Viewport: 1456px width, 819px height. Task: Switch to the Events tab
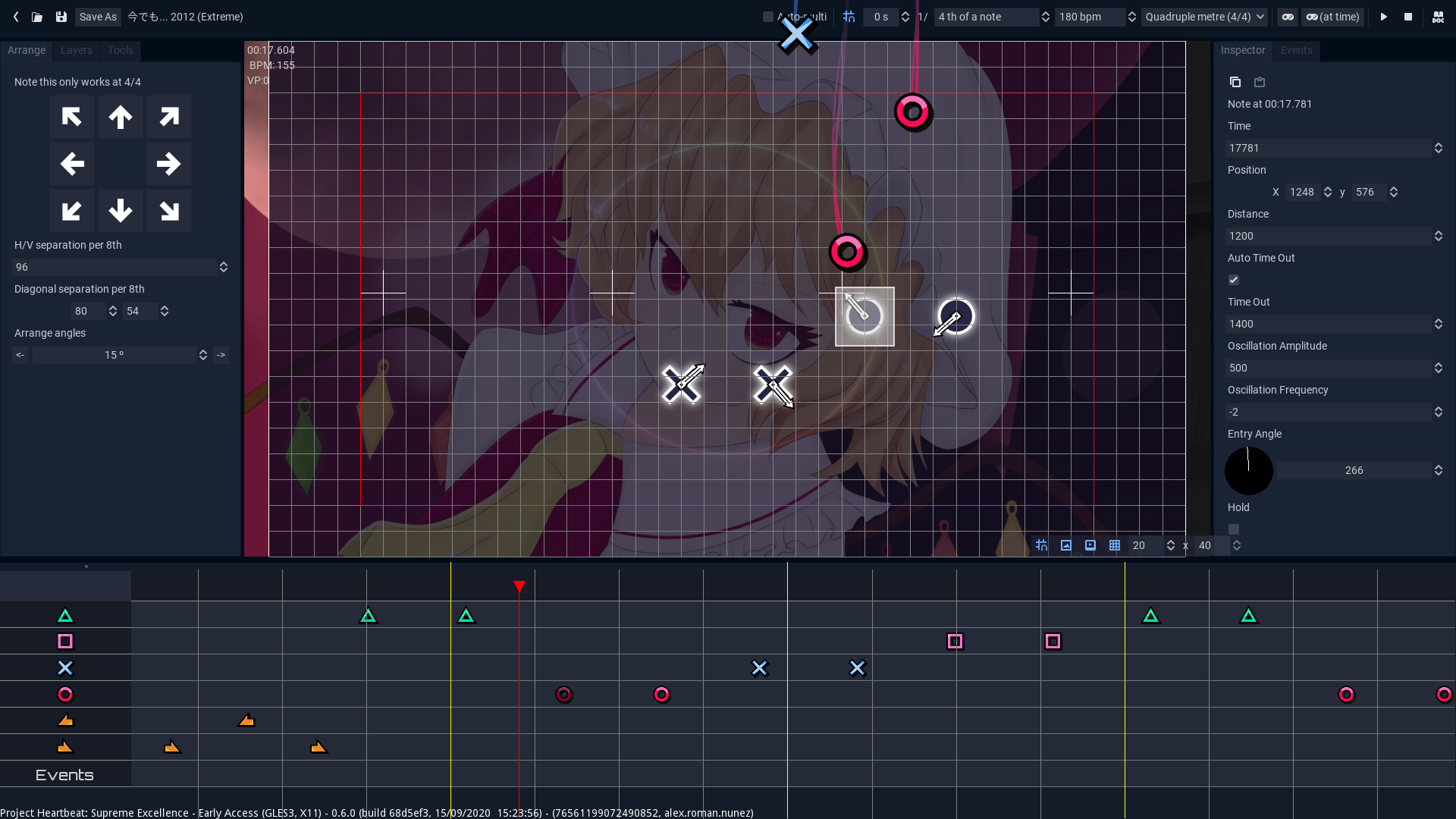[1297, 50]
